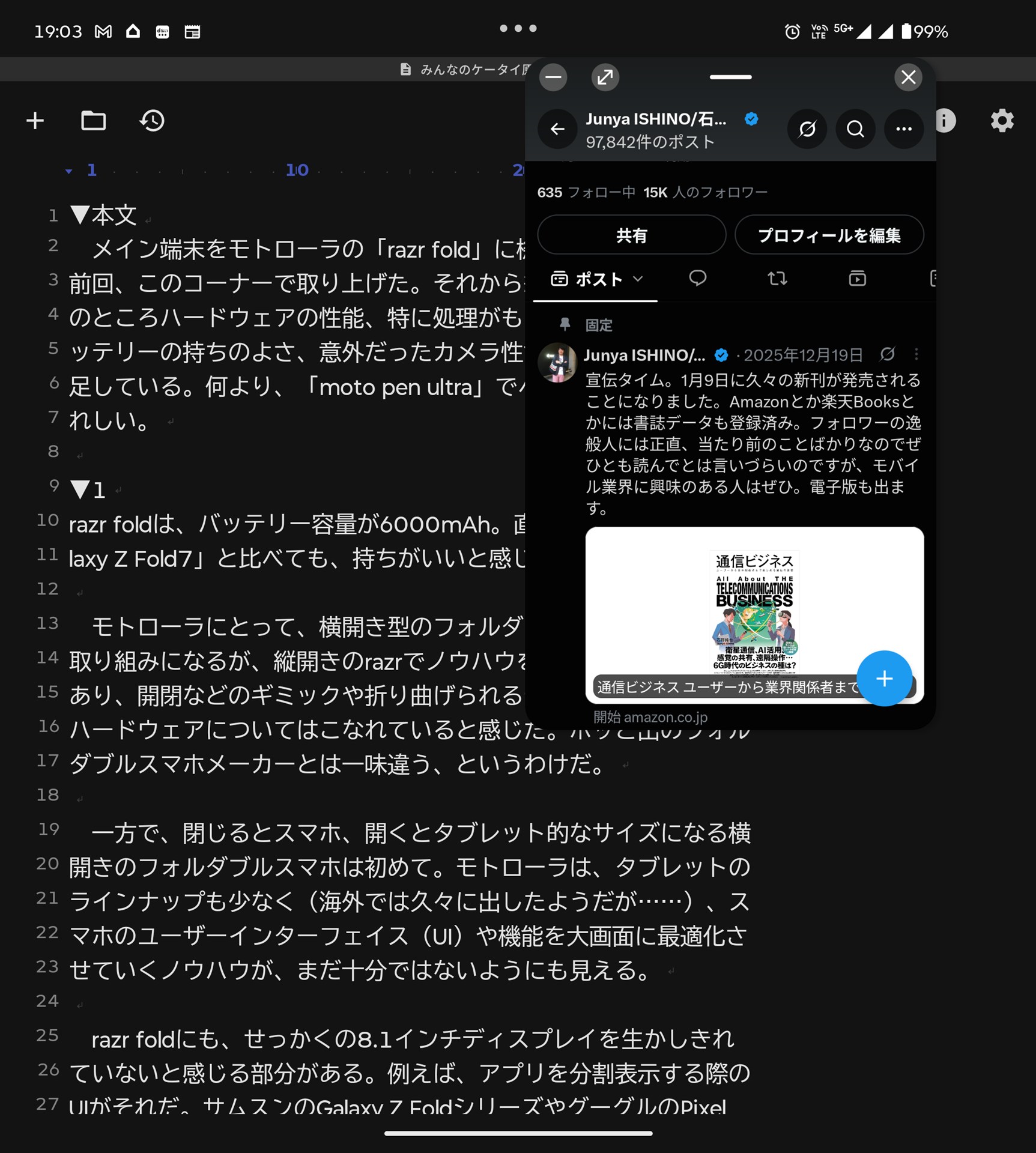Tap the bottom navigation gesture bar
Viewport: 1036px width, 1153px height.
(x=518, y=1133)
